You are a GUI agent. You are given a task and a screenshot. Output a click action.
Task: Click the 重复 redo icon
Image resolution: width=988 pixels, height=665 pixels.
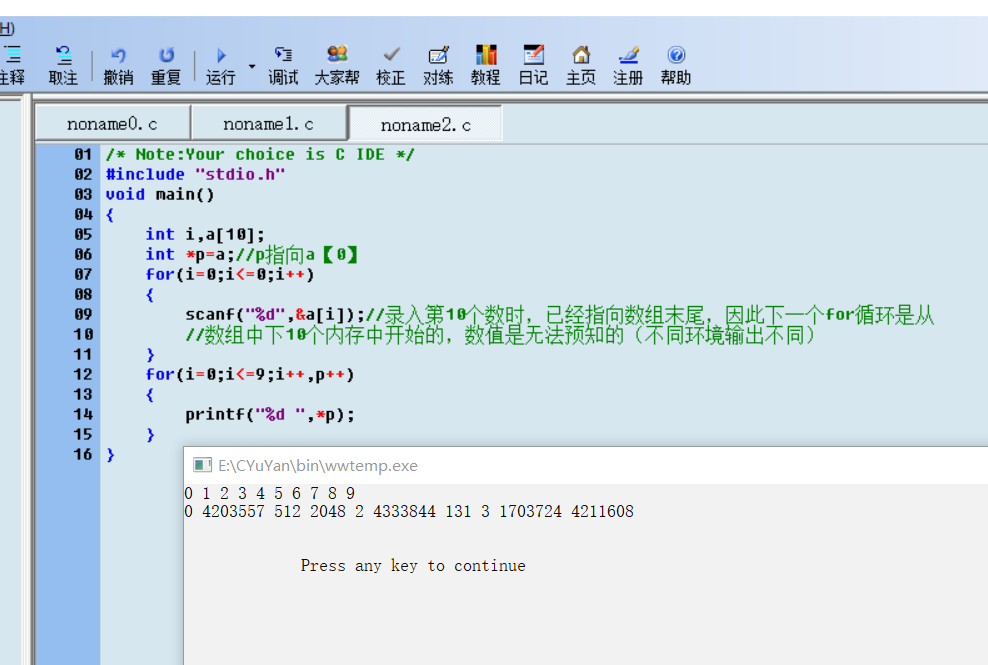pos(166,65)
